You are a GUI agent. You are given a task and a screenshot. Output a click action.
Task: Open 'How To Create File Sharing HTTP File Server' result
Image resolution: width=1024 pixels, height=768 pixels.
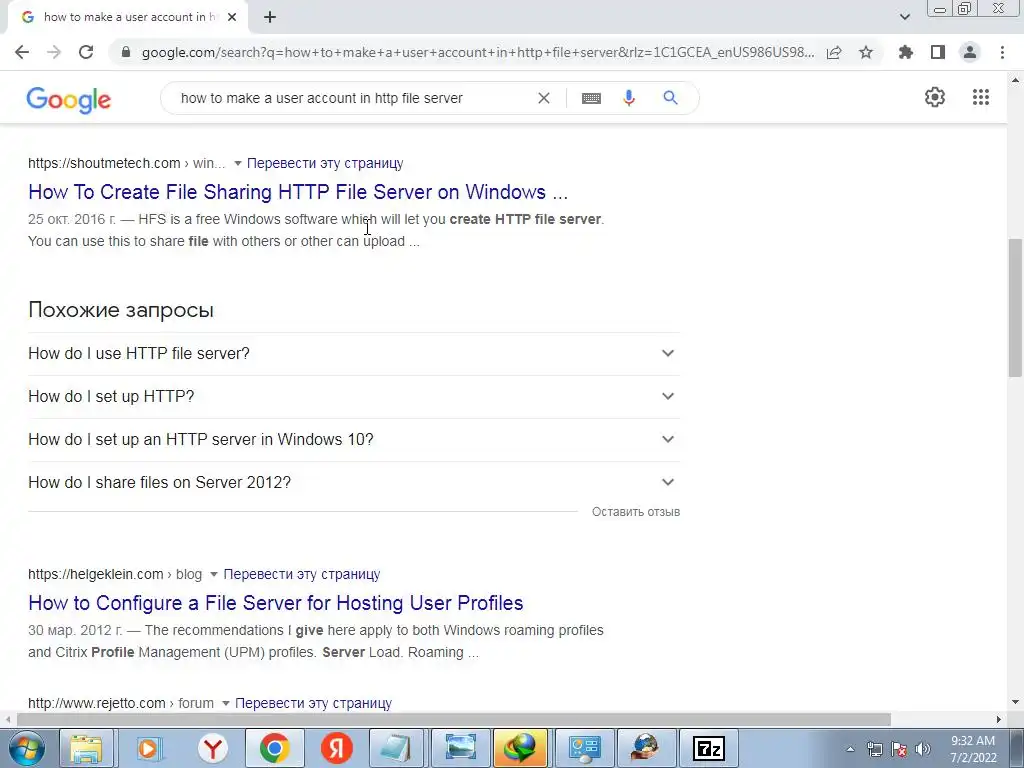pos(298,192)
